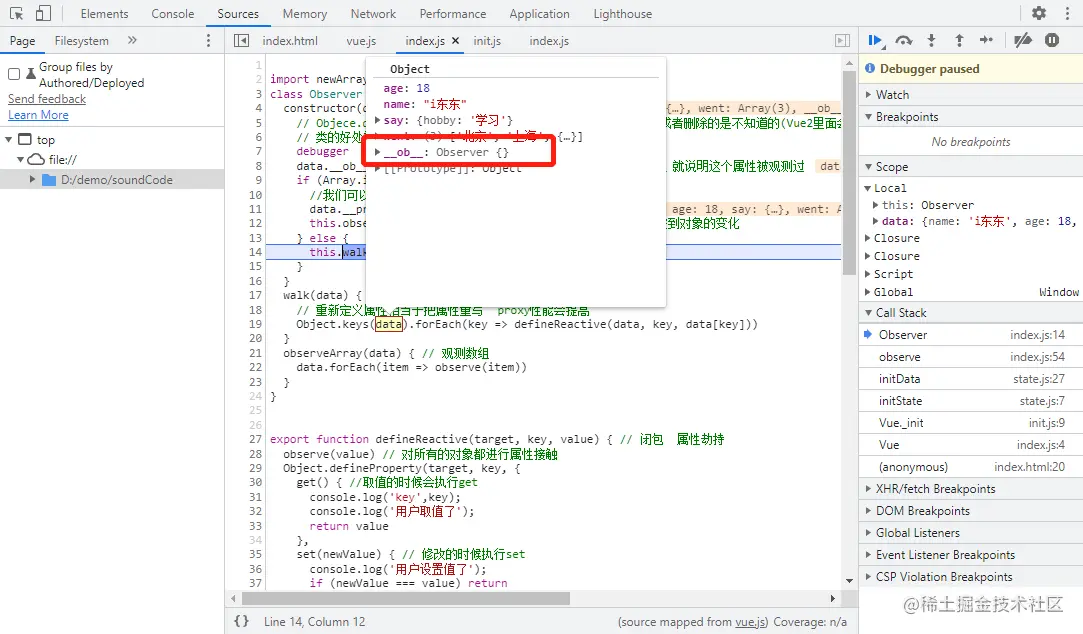This screenshot has width=1083, height=634.
Task: Select the (anonymous) call stack frame
Action: pos(971,468)
